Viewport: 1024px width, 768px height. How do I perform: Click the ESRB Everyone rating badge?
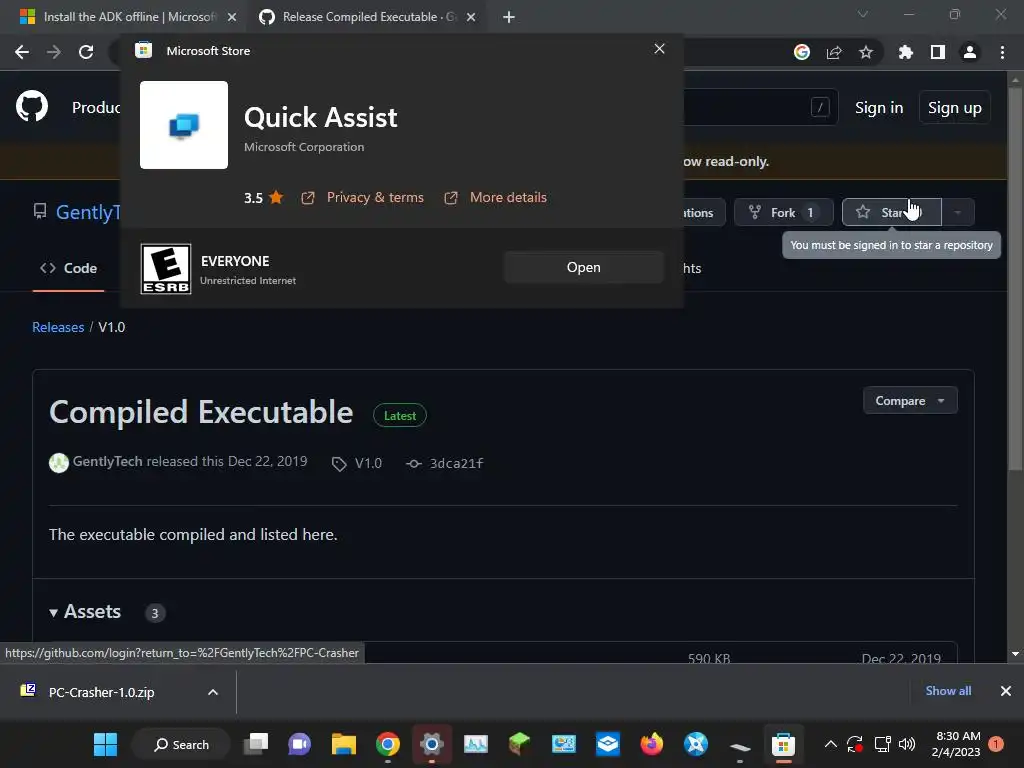(166, 268)
